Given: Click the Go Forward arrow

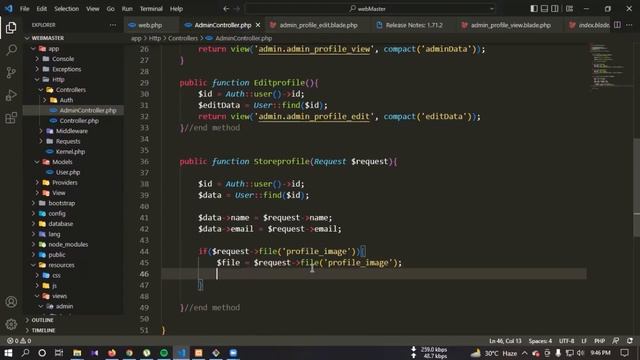Looking at the screenshot, I should 237,9.
